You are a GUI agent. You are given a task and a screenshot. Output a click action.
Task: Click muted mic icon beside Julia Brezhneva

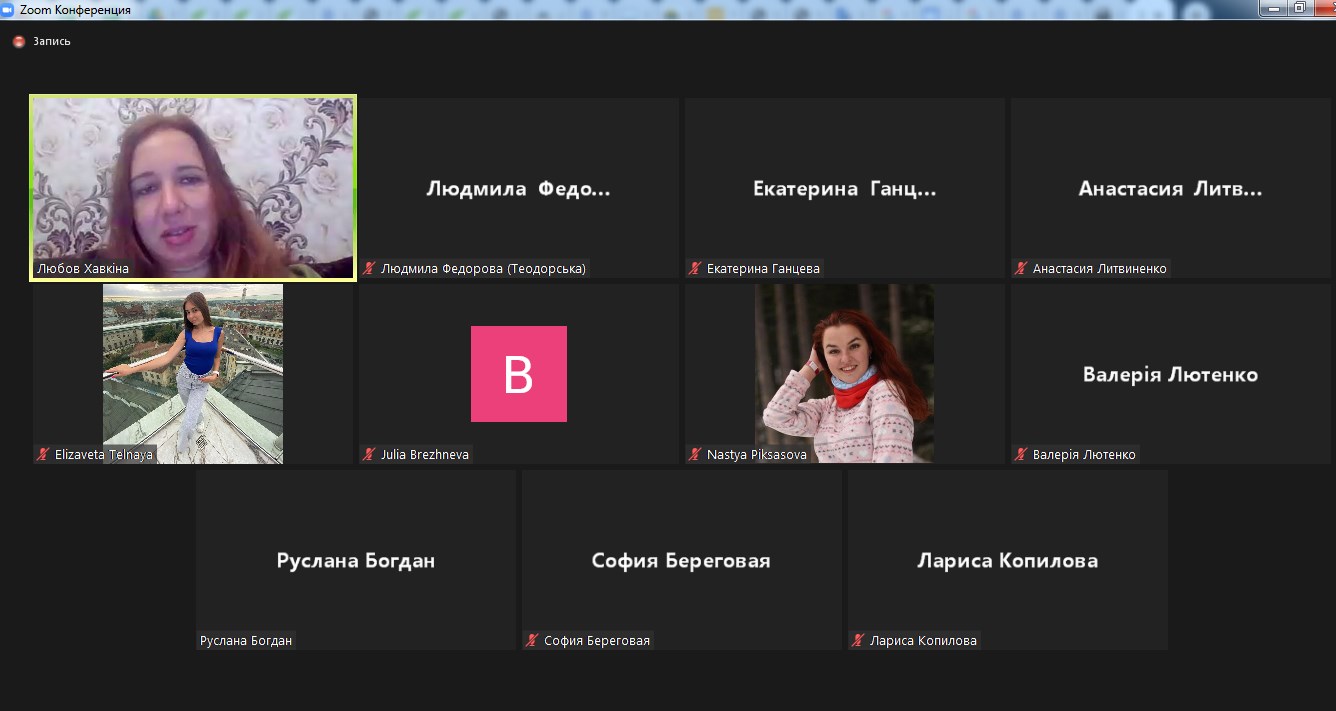(x=369, y=454)
